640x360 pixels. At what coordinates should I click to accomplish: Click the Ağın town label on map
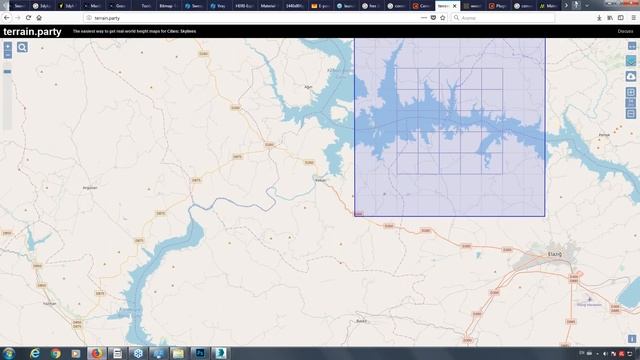pyautogui.click(x=308, y=87)
